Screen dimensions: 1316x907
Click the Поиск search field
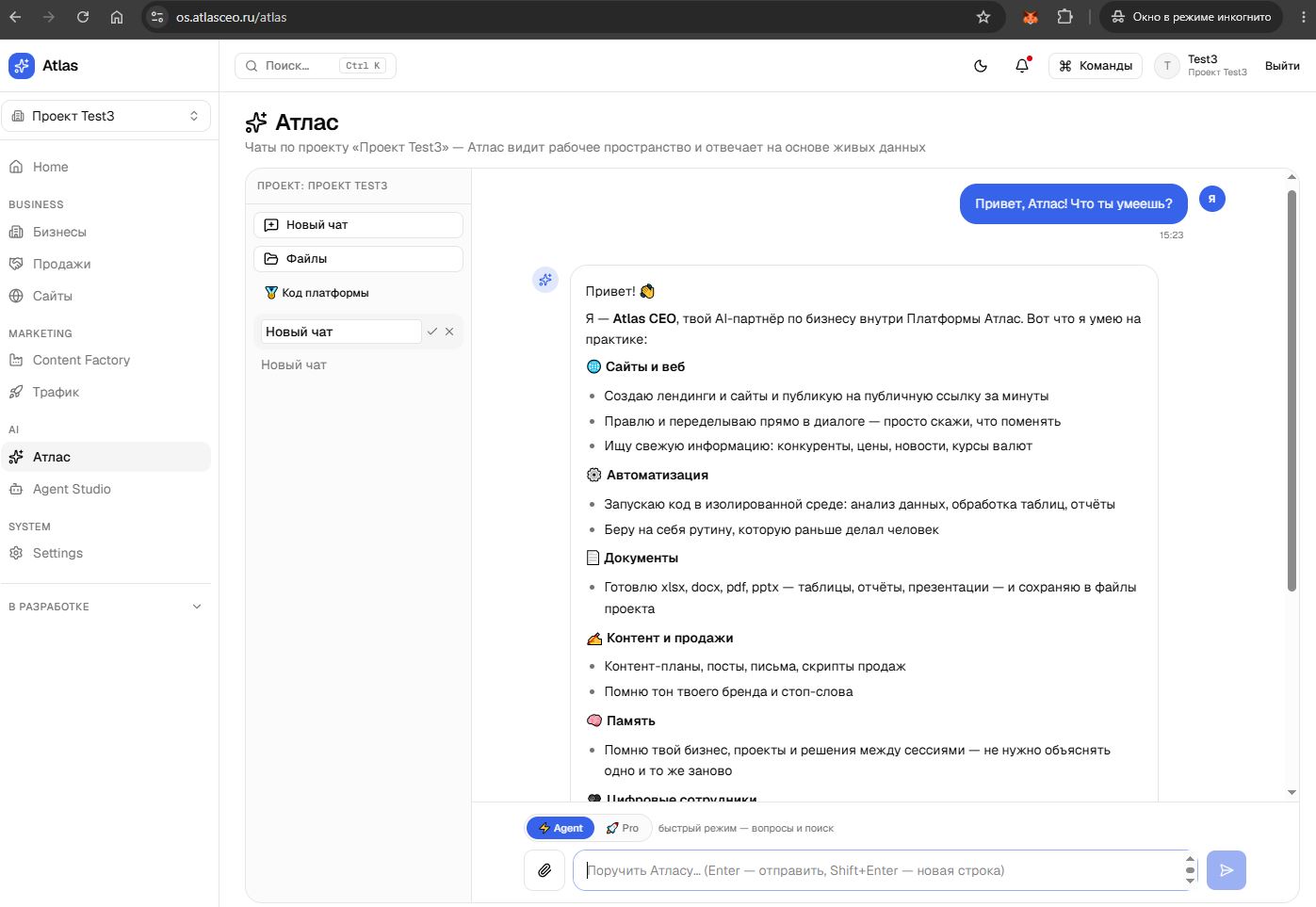point(316,66)
